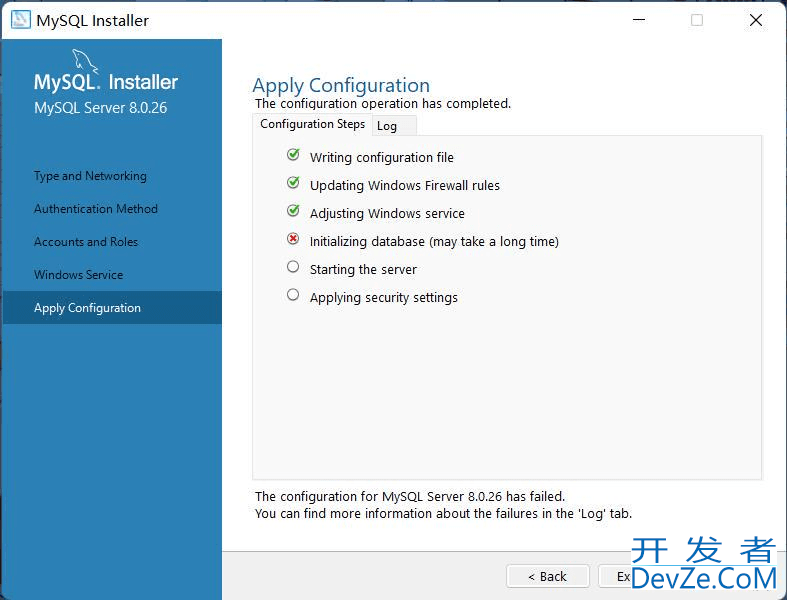Open the Authentication Method step

(96, 209)
